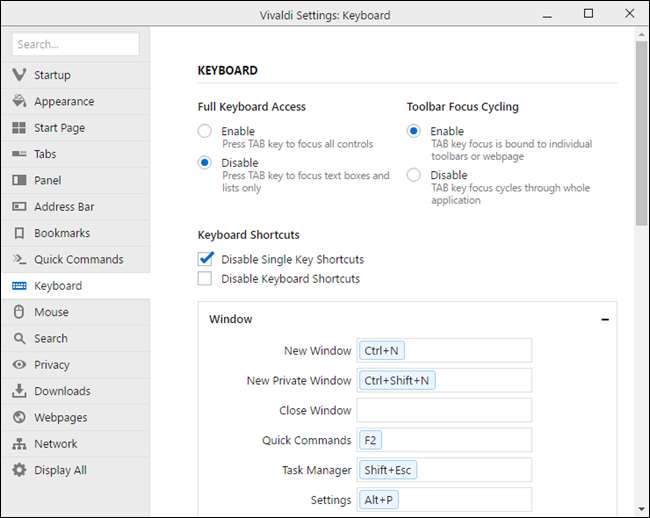Viewport: 650px width, 518px height.
Task: Click the Startup icon in sidebar
Action: pyautogui.click(x=19, y=75)
